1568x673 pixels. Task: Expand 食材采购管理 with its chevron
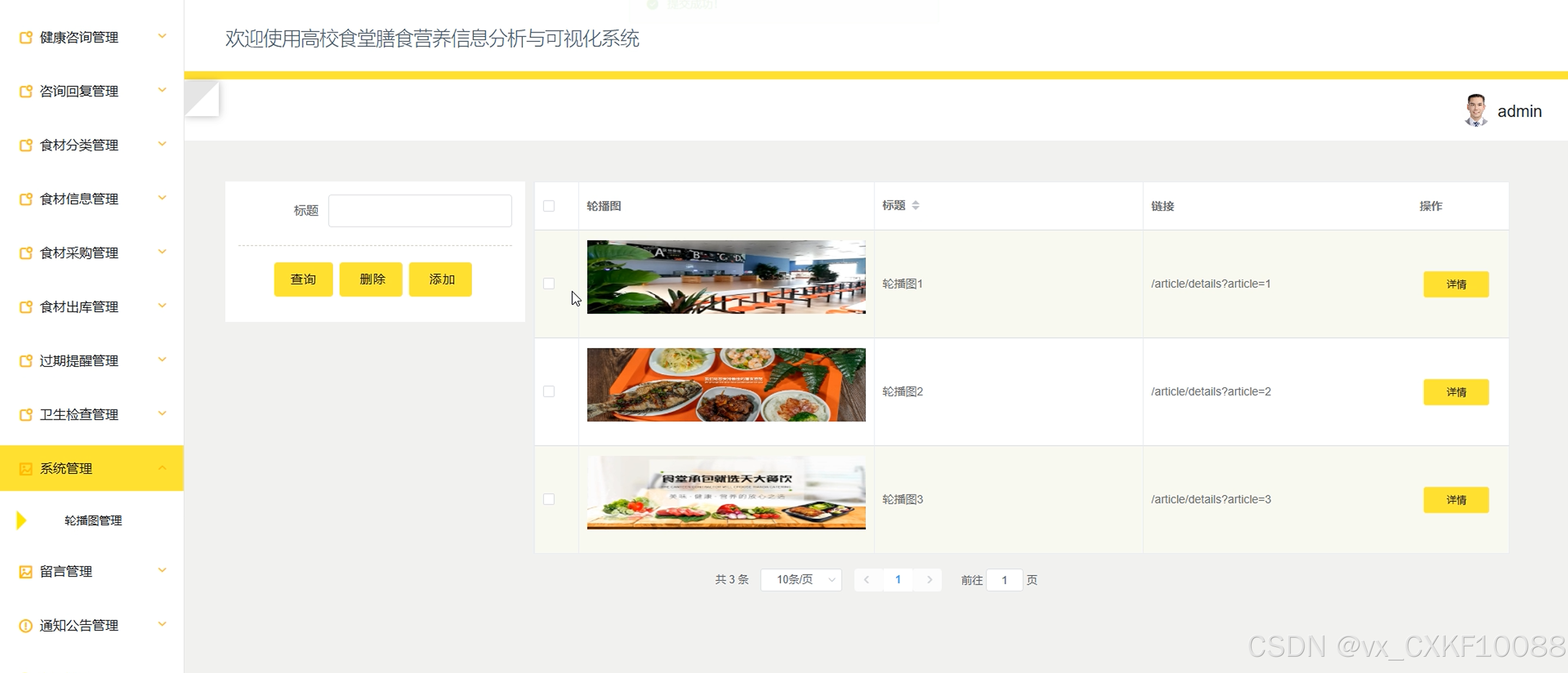(x=162, y=253)
